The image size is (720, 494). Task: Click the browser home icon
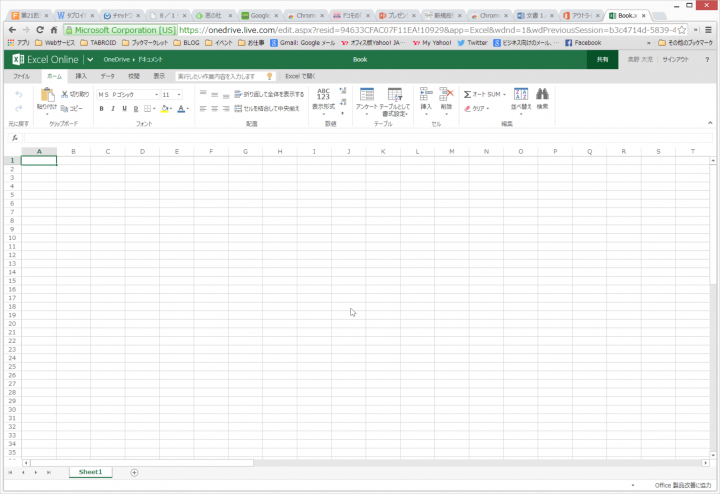(x=54, y=30)
